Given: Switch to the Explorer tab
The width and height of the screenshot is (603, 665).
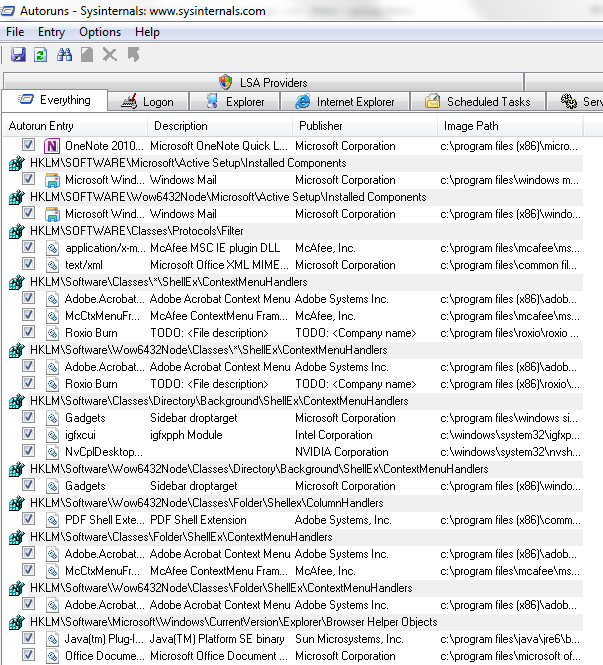Looking at the screenshot, I should (x=235, y=102).
